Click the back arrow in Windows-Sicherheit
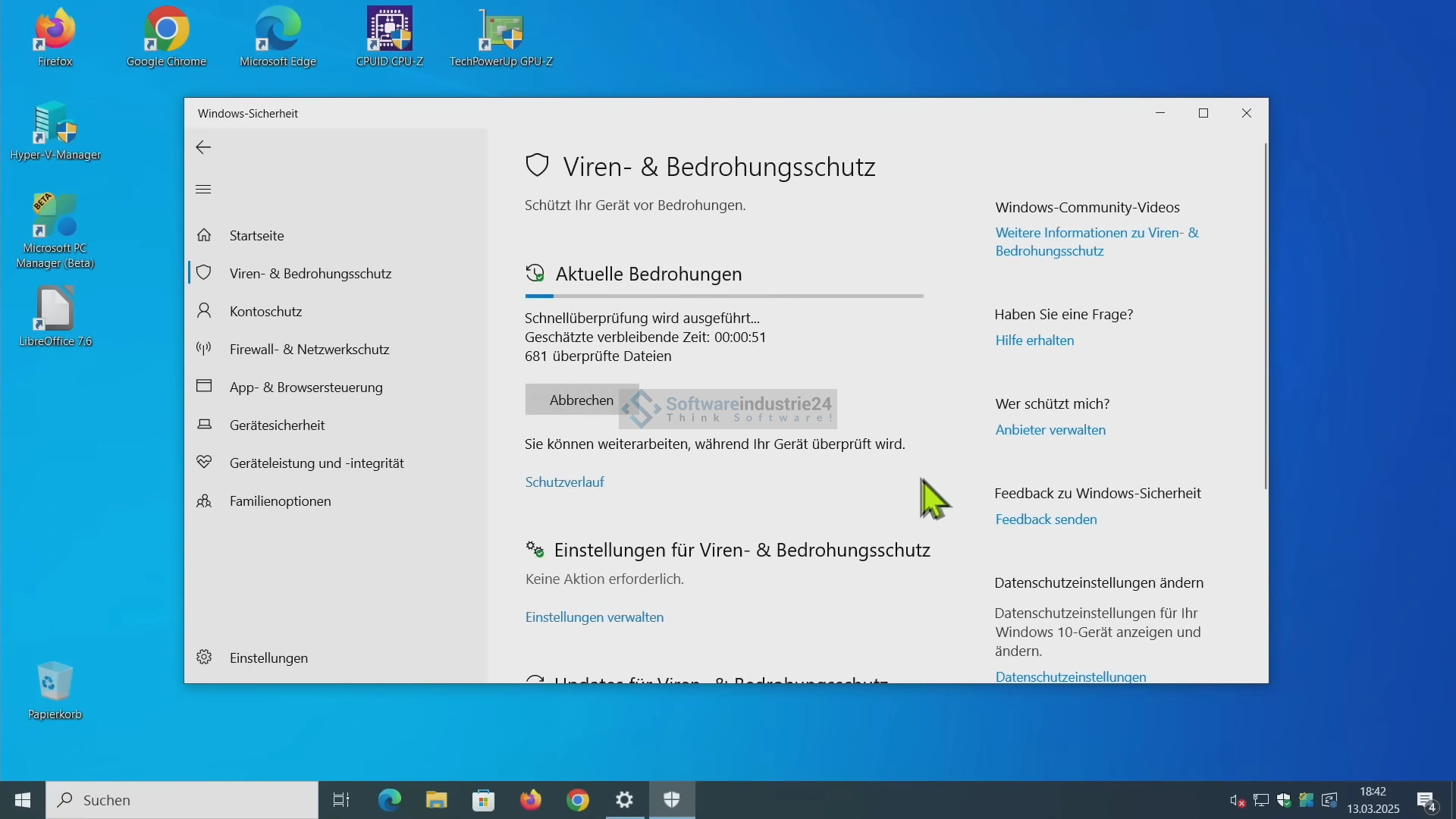This screenshot has height=819, width=1456. tap(203, 148)
